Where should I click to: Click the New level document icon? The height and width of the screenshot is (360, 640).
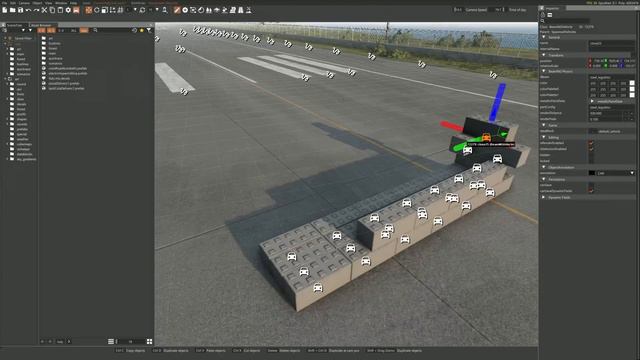4,10
